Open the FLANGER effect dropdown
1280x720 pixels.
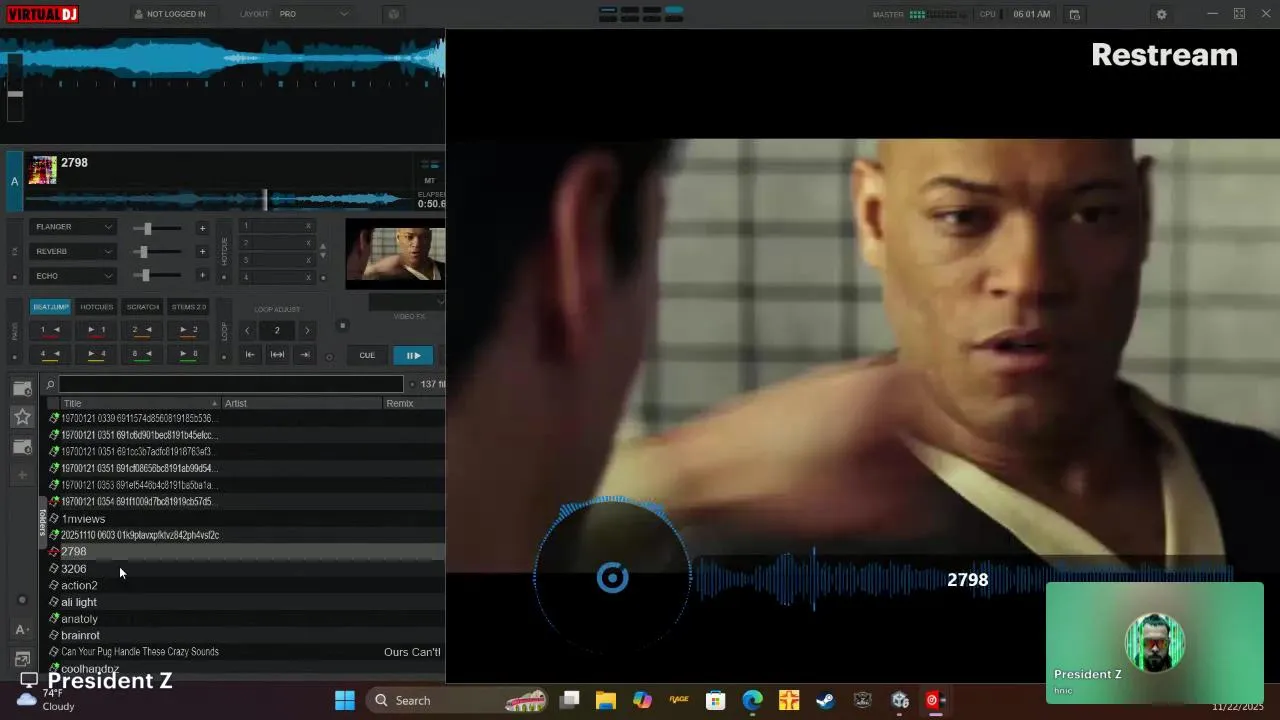click(x=74, y=227)
